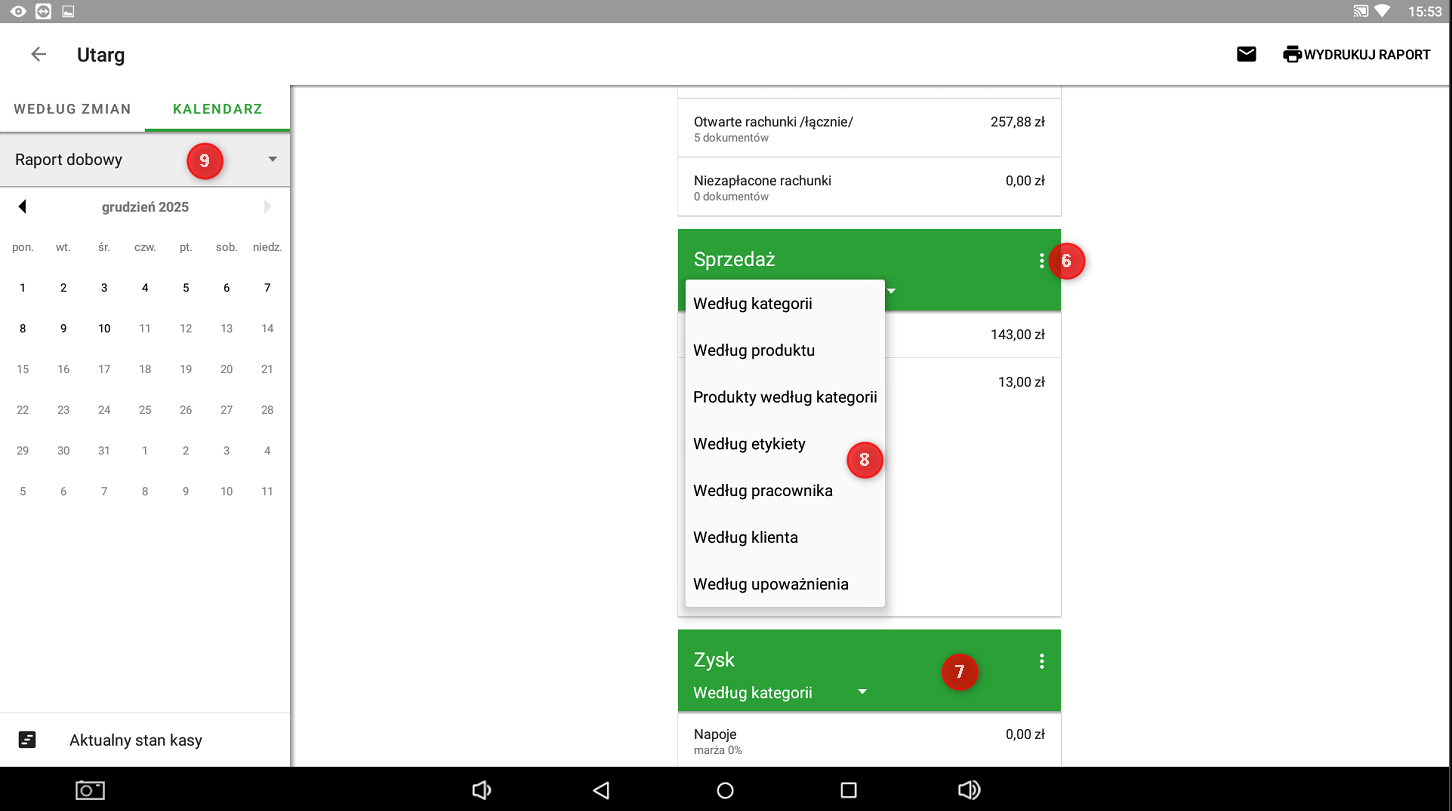Select the Kalendarz tab

(x=217, y=109)
